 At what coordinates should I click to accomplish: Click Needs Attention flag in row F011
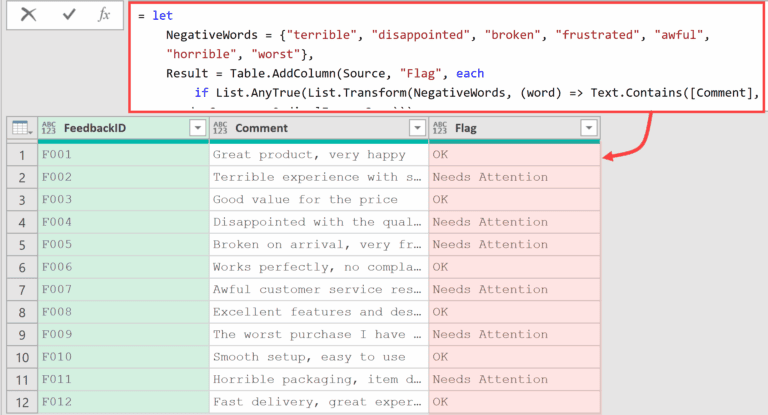click(514, 380)
